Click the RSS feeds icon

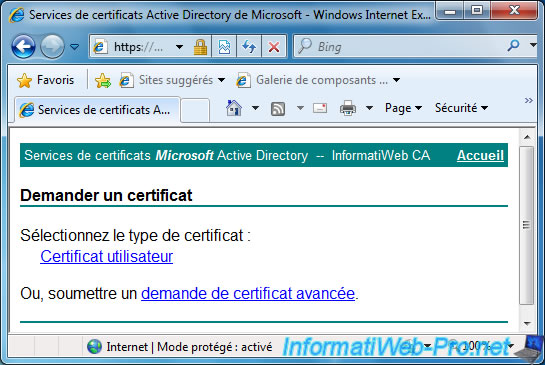[x=278, y=109]
